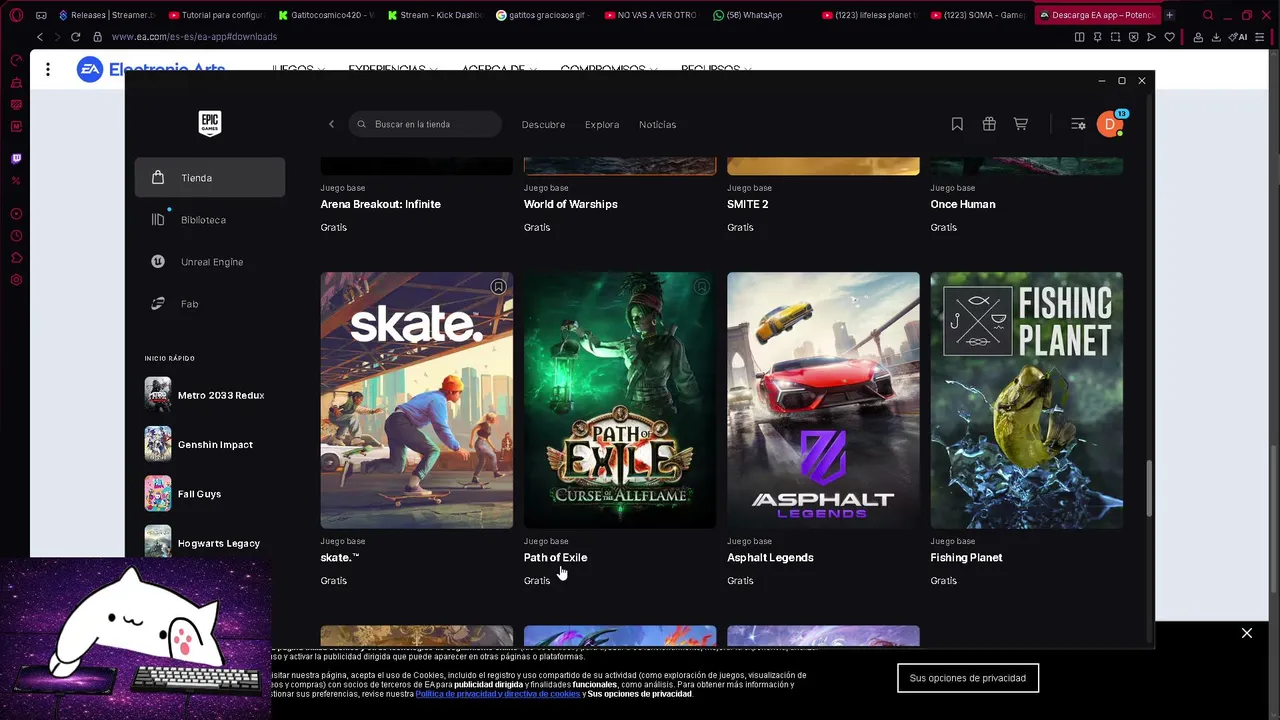Click 'Sus opciones de privacidad' button
Viewport: 1280px width, 720px height.
pos(967,678)
